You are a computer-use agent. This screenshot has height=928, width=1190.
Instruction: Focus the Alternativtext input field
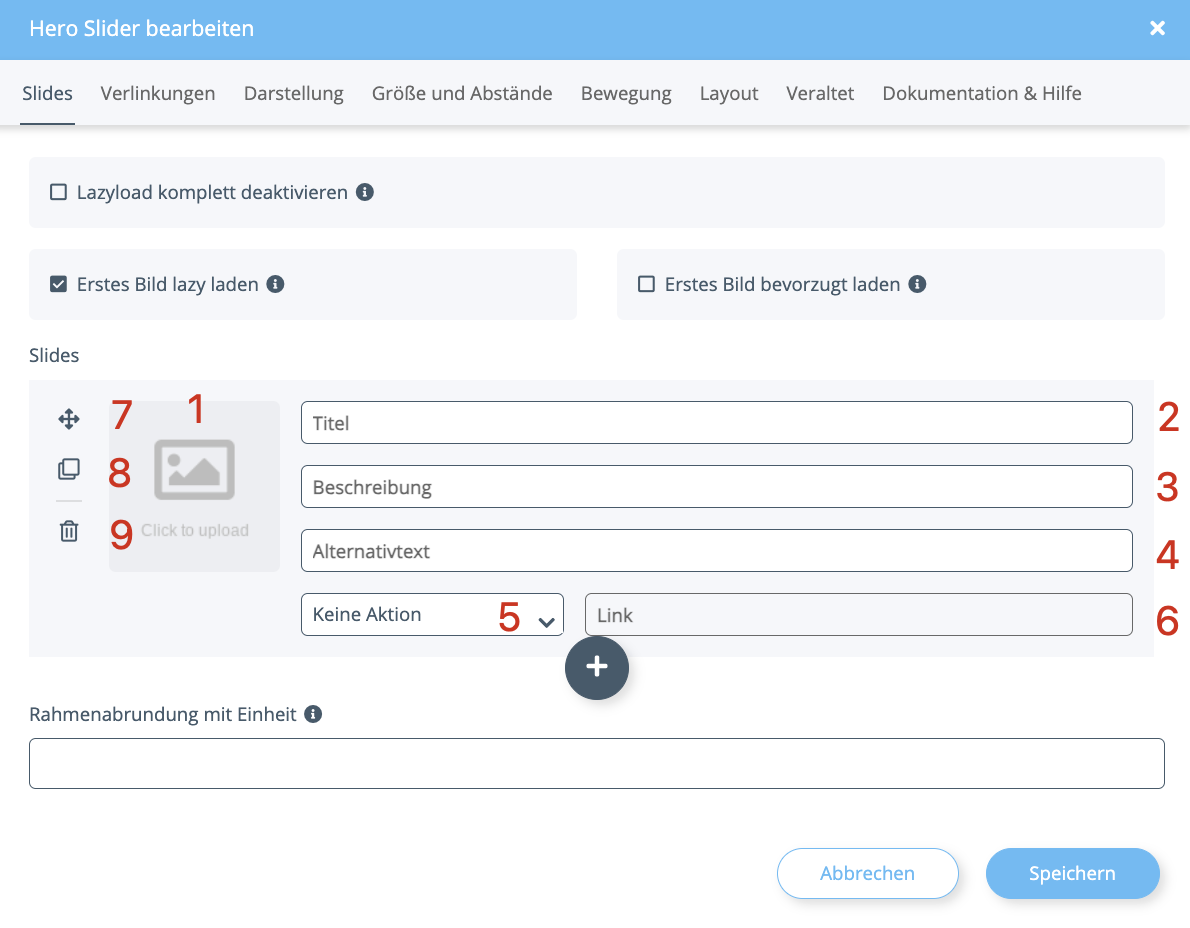pos(716,550)
